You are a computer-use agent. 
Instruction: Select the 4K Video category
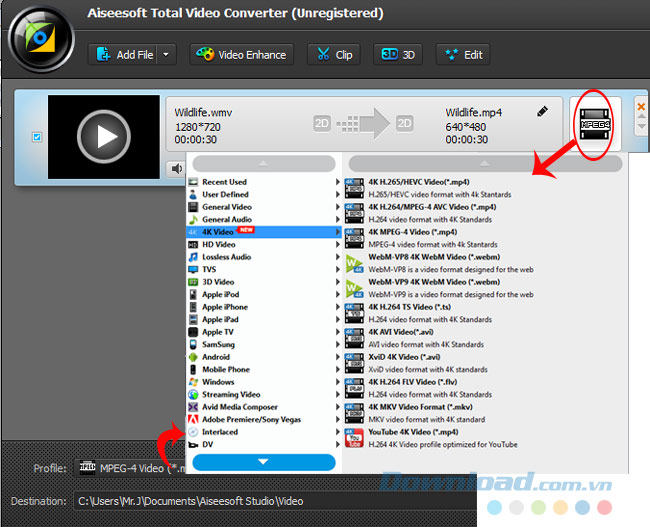pos(264,232)
